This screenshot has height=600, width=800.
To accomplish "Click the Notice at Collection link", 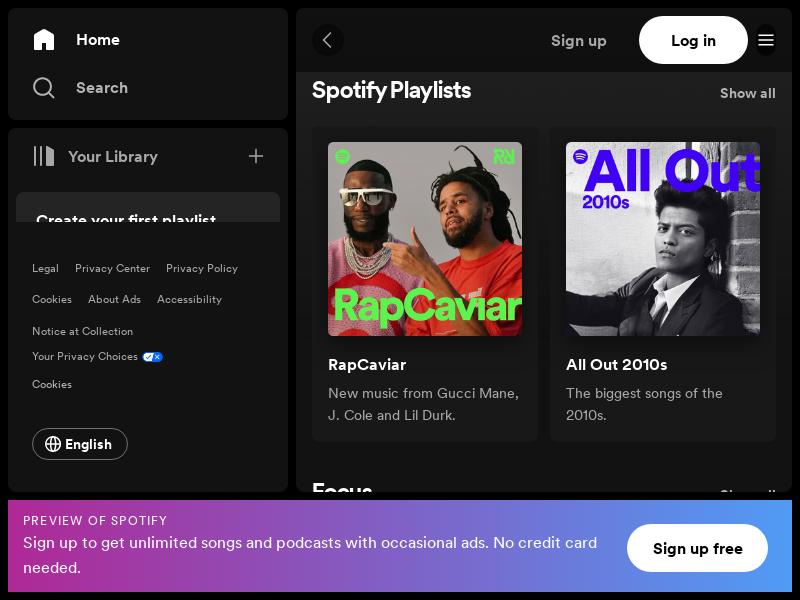I will [x=82, y=331].
